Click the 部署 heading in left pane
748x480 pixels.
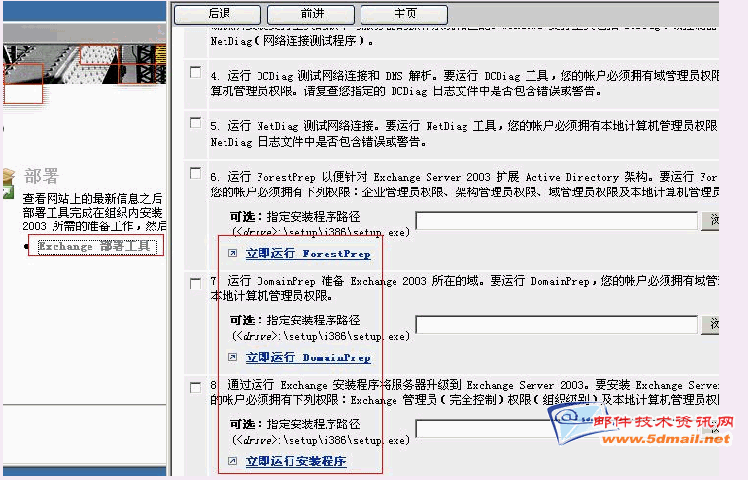pos(42,176)
